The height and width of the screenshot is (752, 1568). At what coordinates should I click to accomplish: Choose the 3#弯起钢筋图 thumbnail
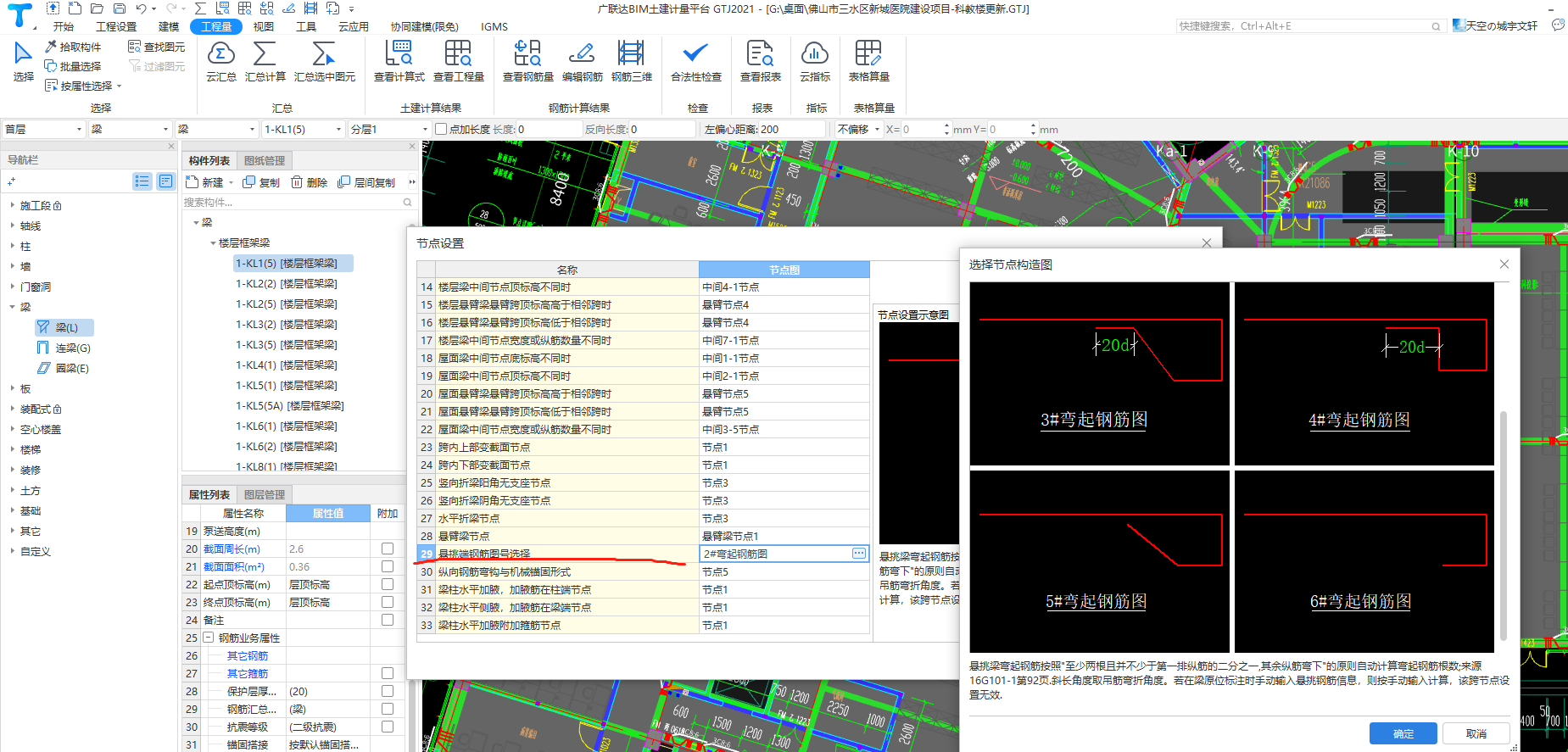pyautogui.click(x=1099, y=374)
